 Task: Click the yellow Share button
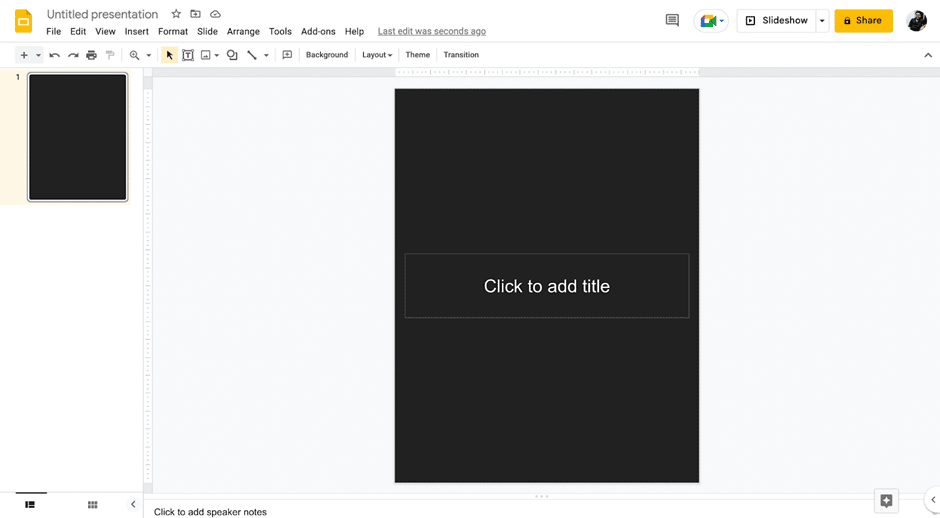(863, 20)
